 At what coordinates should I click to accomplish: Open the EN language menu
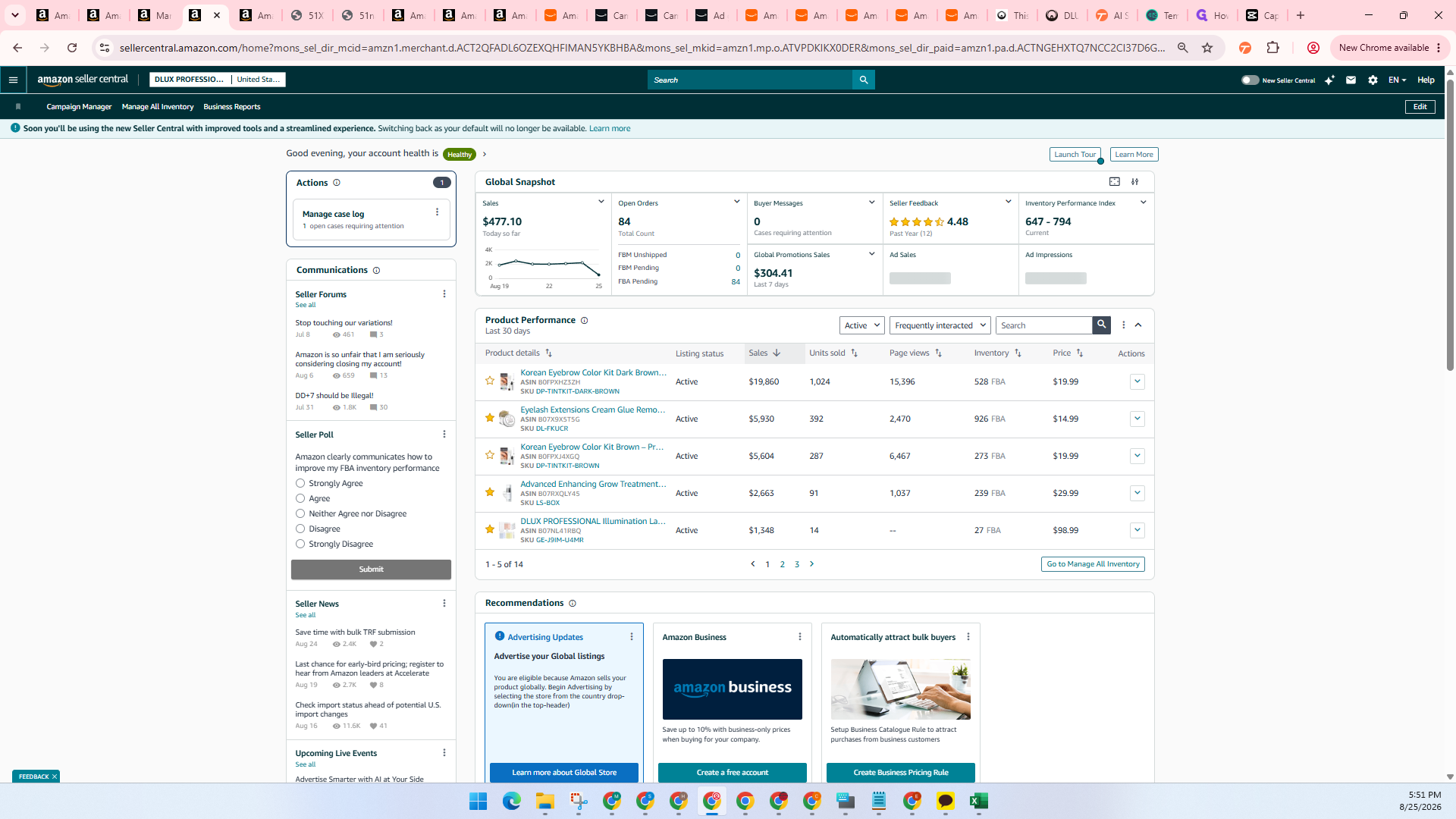1397,80
